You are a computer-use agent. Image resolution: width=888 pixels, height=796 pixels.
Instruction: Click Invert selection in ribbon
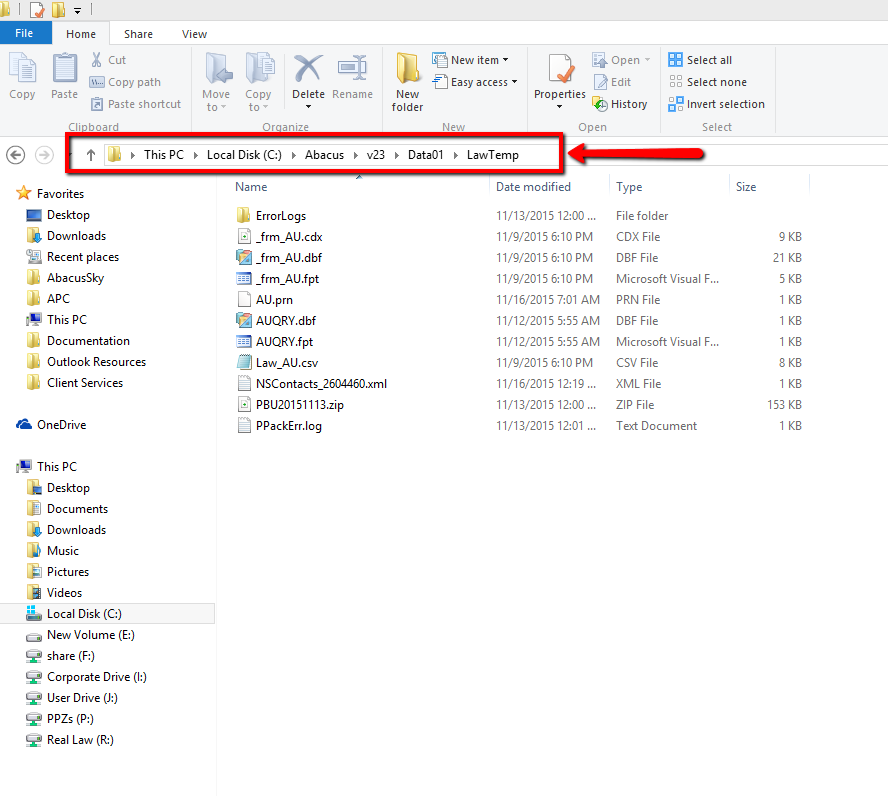point(716,104)
